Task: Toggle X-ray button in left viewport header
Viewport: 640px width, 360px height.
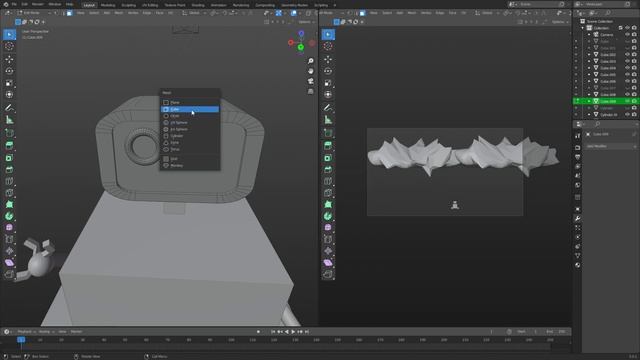Action: [x=309, y=13]
